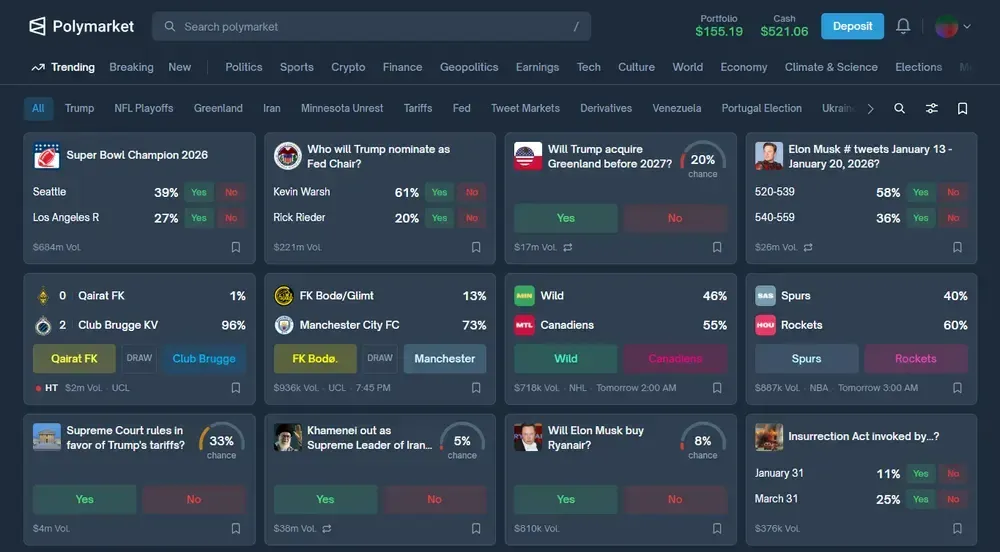Open the Will Elon Musk buy Ryanair title
Screen dimensions: 1000x552
point(596,438)
